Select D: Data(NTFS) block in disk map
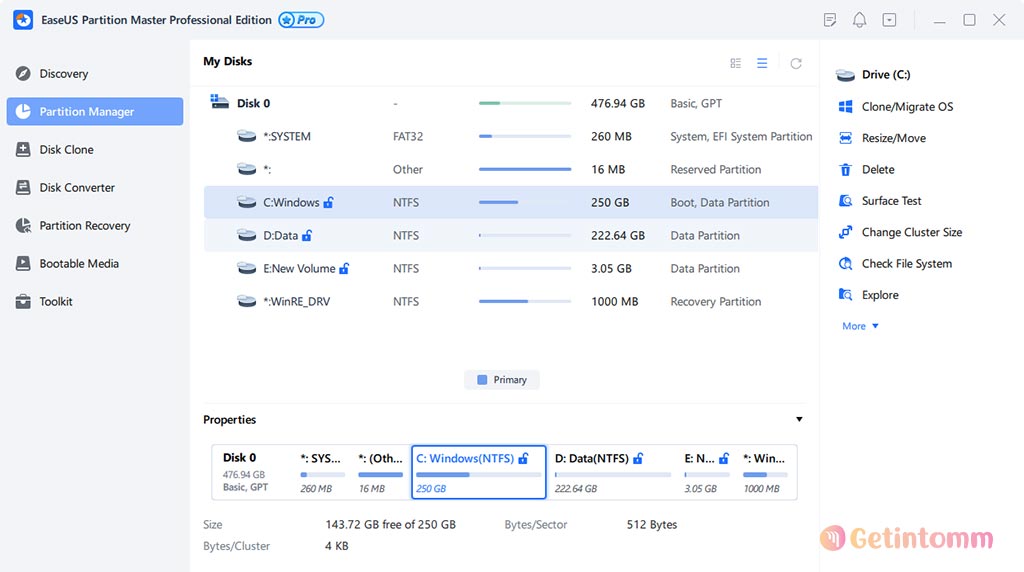This screenshot has width=1024, height=572. [x=613, y=472]
